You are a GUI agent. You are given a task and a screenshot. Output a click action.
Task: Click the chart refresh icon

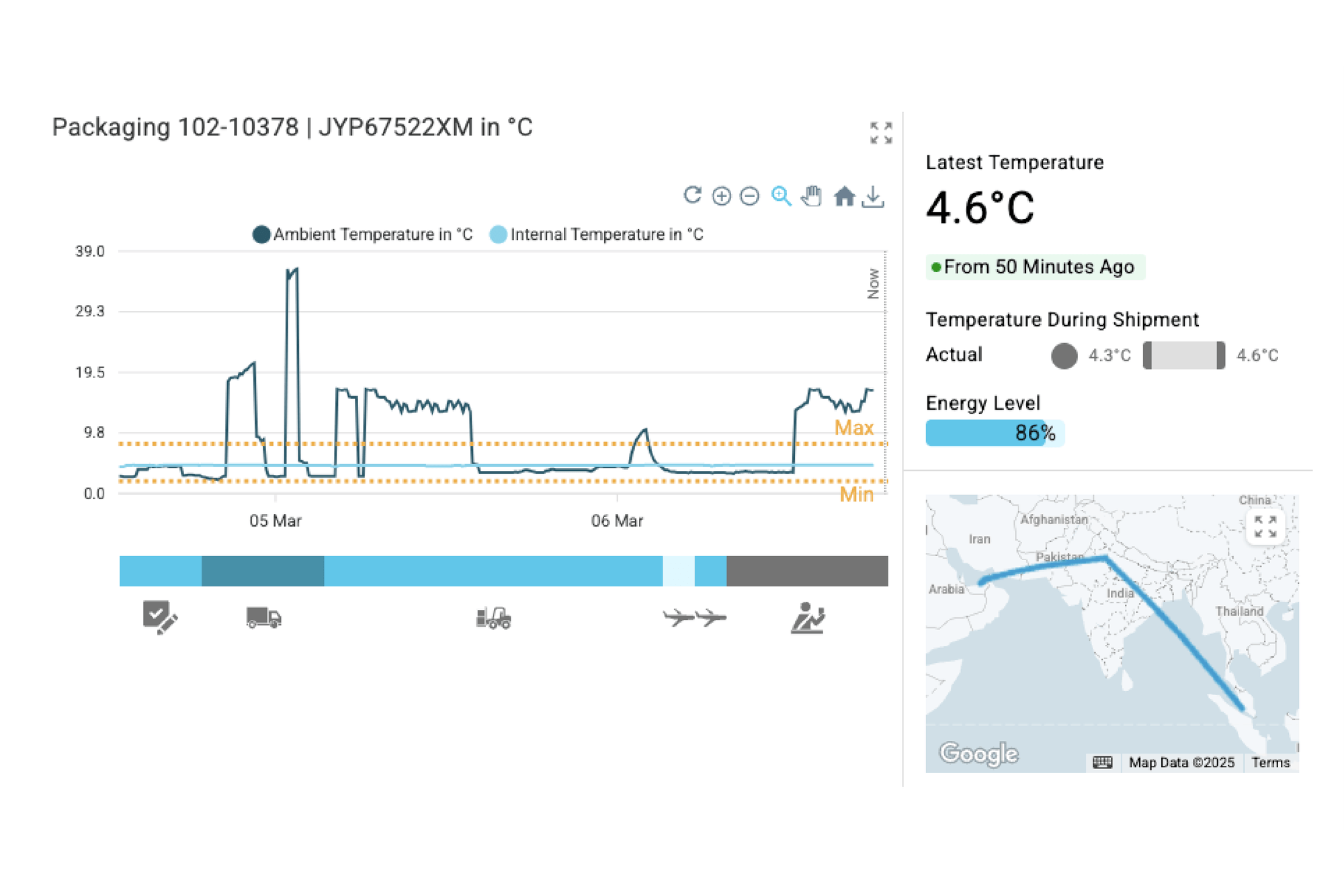point(692,195)
